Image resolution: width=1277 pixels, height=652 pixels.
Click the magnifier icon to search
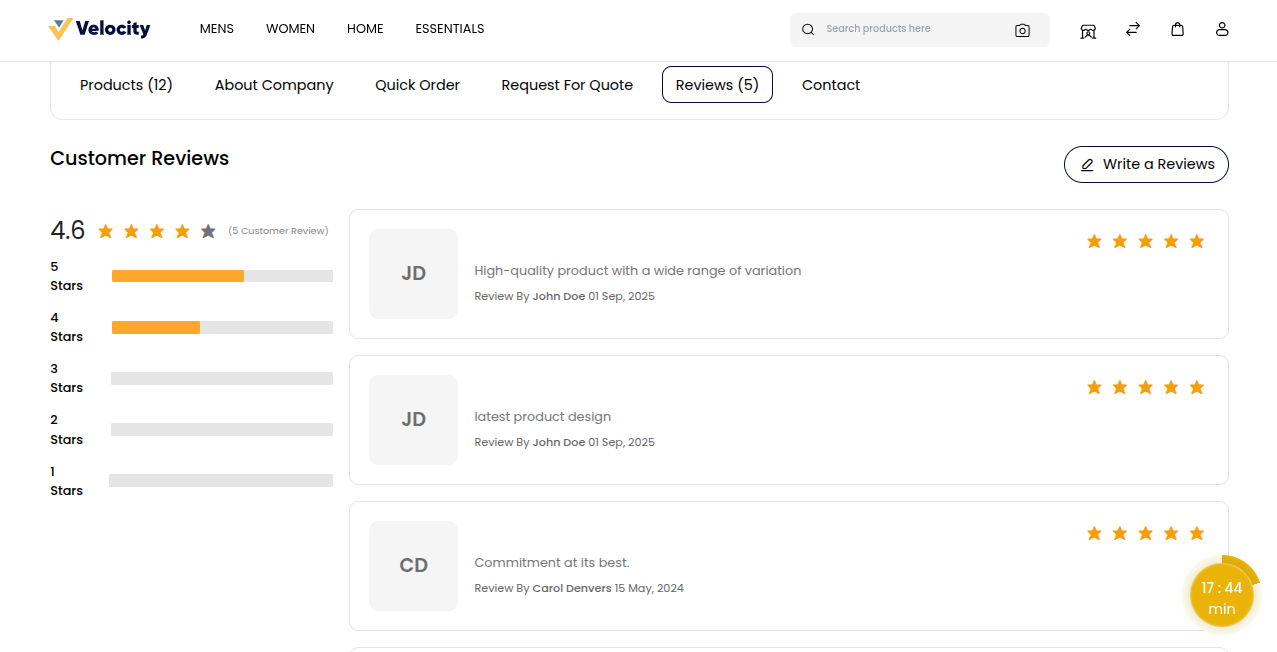point(807,29)
